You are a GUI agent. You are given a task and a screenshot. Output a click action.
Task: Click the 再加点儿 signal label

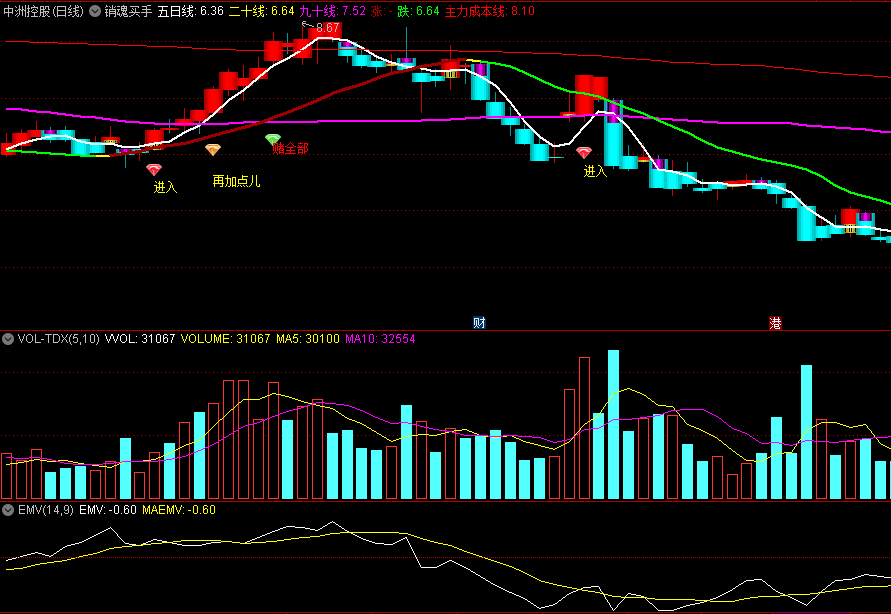click(236, 181)
